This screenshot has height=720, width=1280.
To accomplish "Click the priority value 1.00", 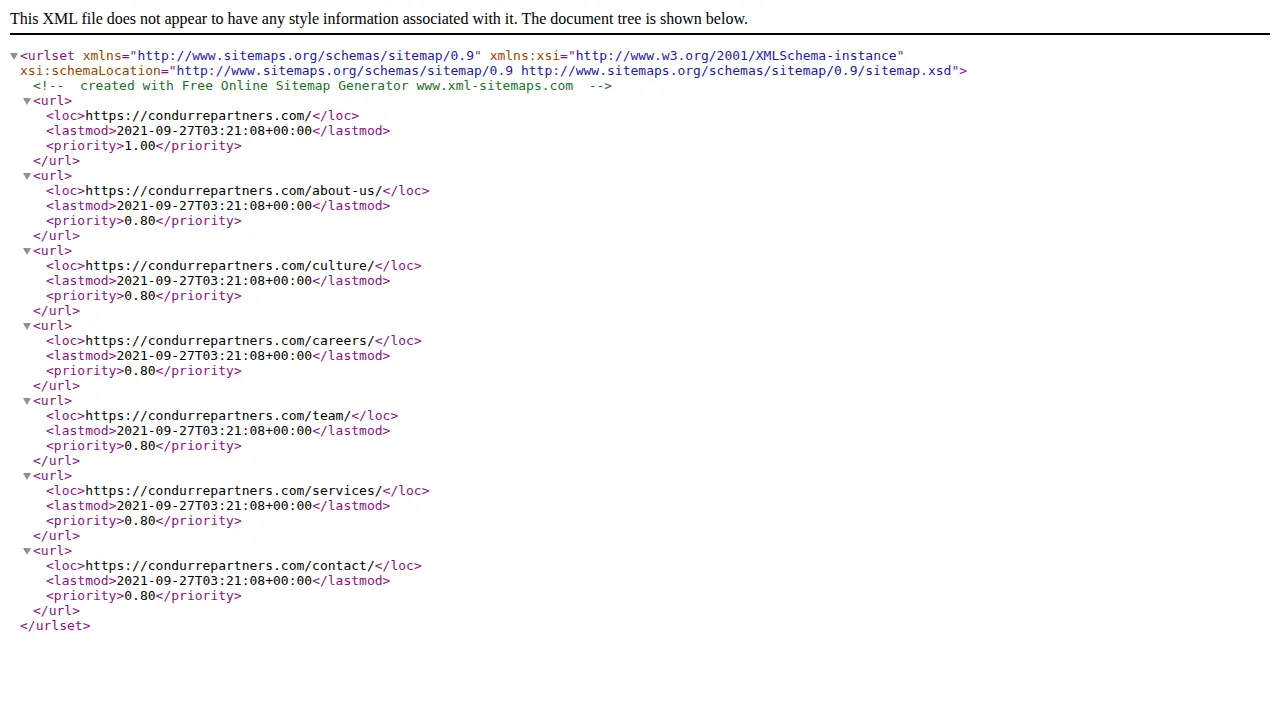I will tap(140, 146).
